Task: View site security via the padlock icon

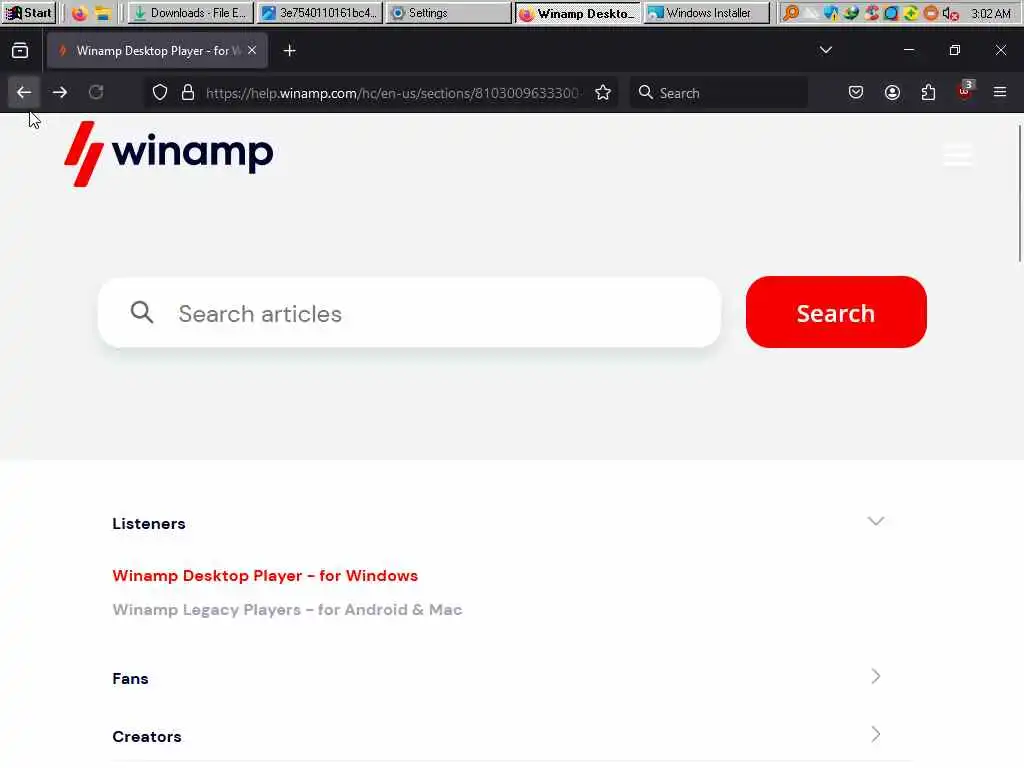Action: [188, 93]
